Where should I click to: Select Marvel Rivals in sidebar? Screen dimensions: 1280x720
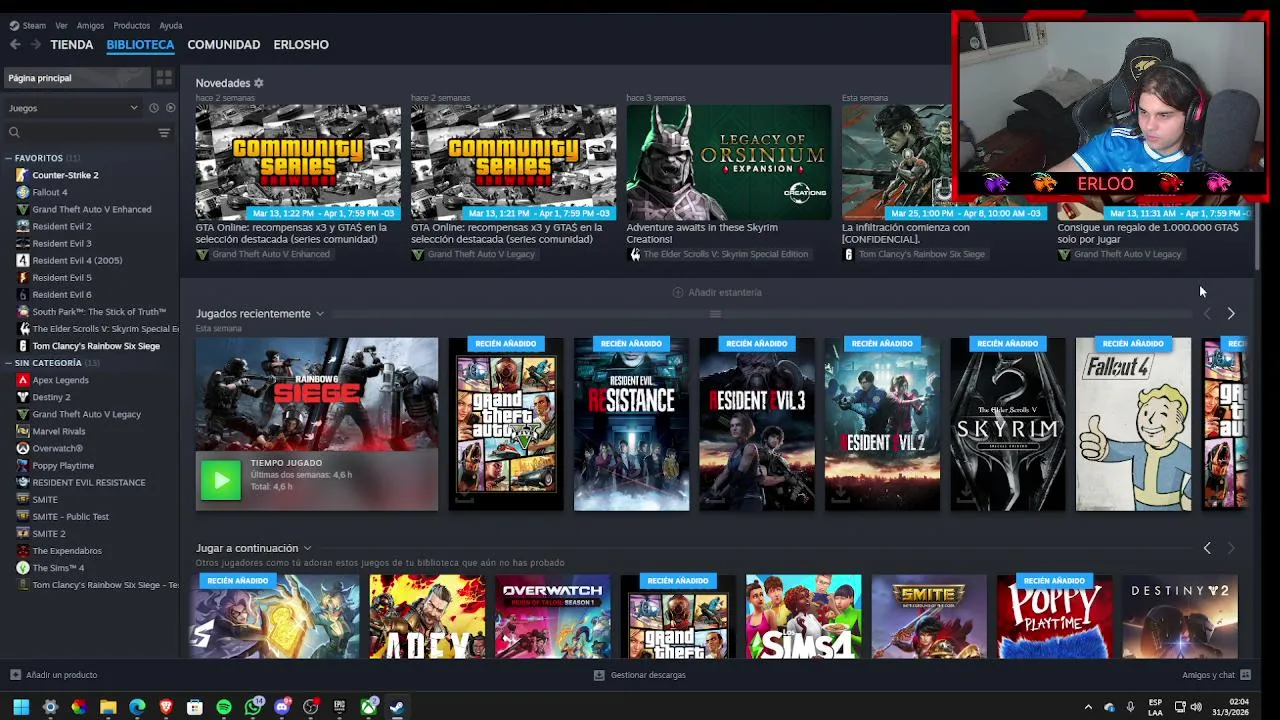[58, 431]
